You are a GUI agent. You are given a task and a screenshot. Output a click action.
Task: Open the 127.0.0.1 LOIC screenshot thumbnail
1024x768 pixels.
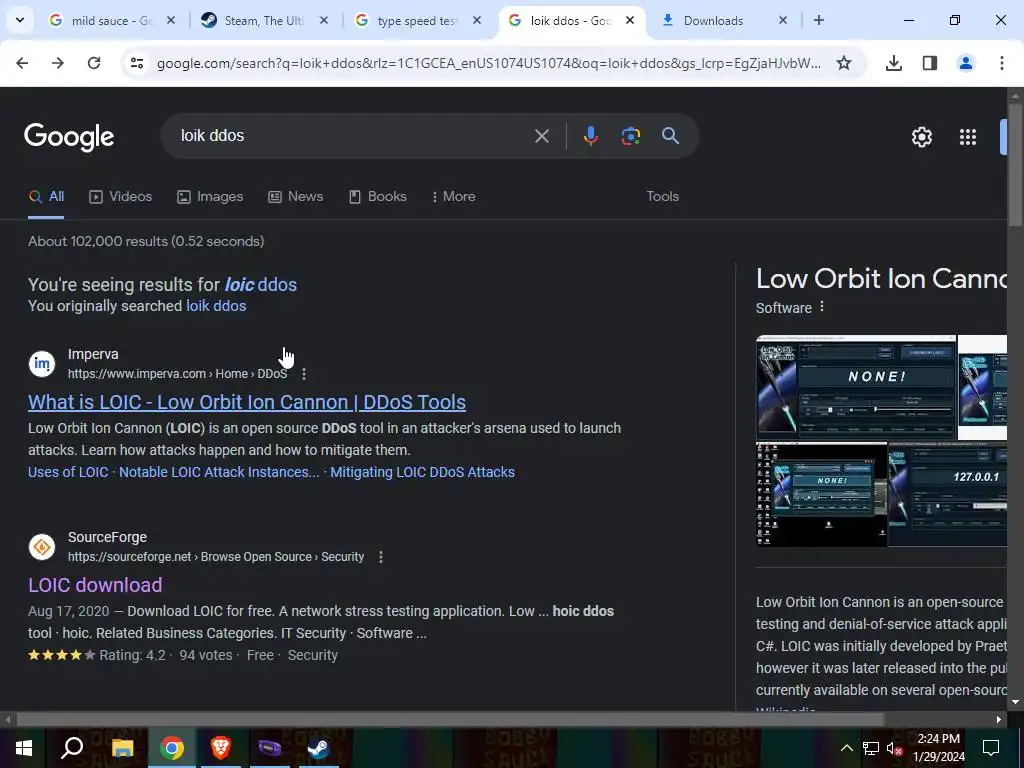(x=948, y=494)
